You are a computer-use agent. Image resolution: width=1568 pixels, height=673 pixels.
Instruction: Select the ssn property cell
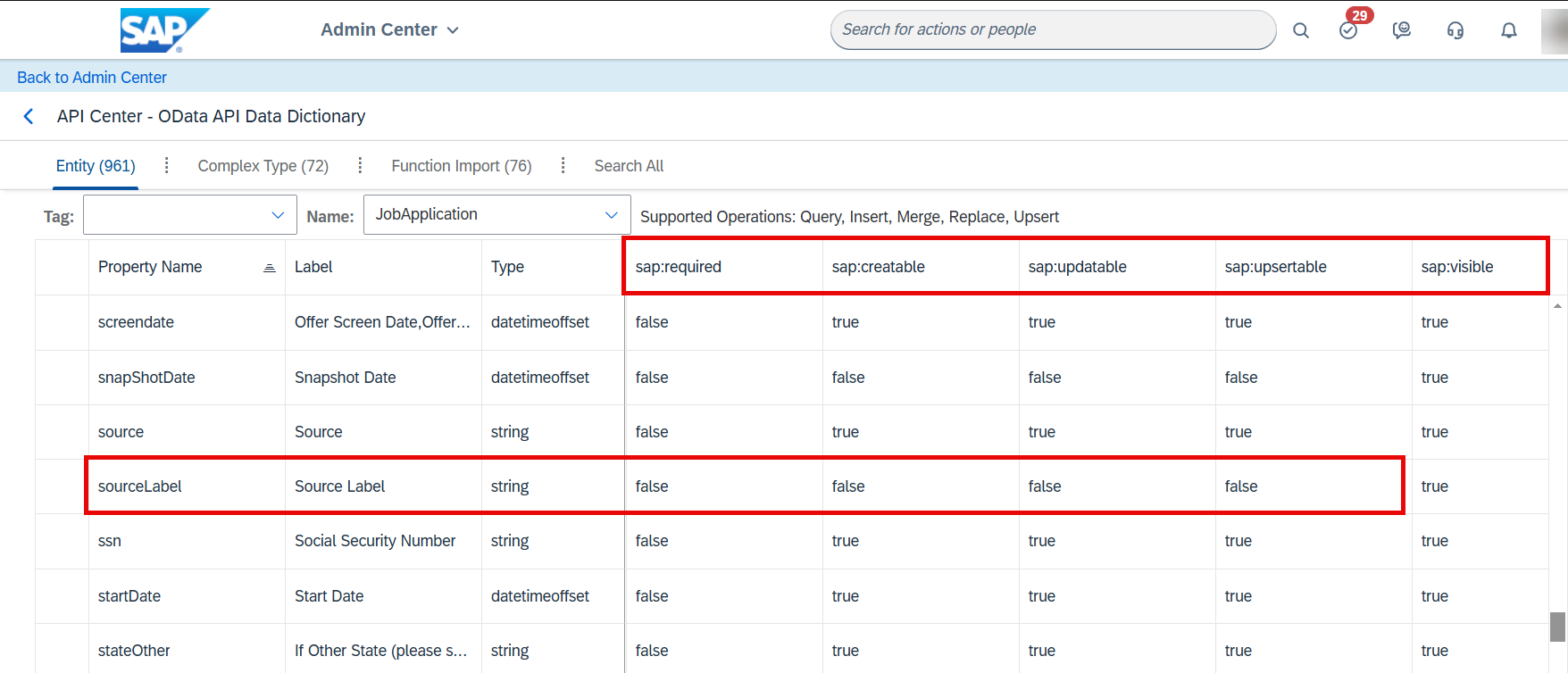pyautogui.click(x=187, y=541)
